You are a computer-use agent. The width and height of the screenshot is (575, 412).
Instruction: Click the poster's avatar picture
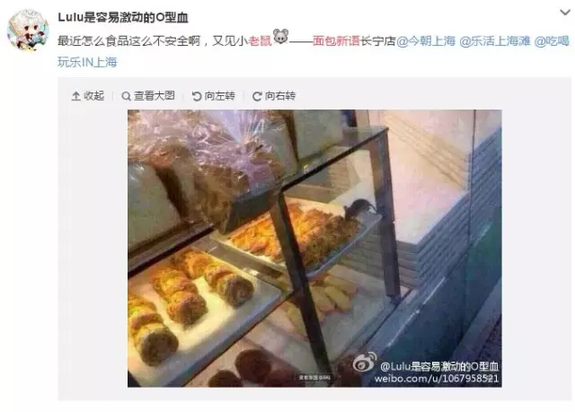tap(28, 30)
